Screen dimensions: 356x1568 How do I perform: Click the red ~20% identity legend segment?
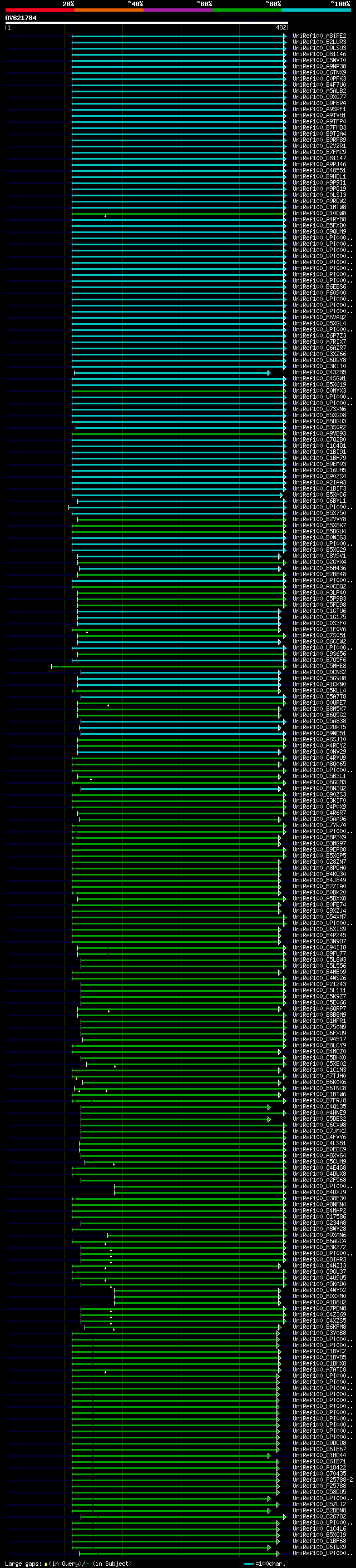pos(39,10)
